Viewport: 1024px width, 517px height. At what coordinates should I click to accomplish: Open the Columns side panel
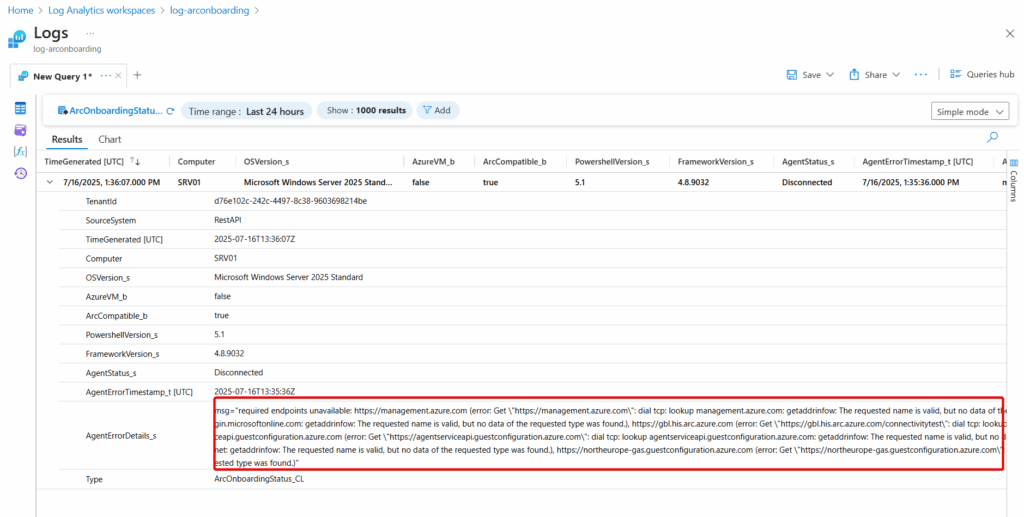pyautogui.click(x=1014, y=180)
